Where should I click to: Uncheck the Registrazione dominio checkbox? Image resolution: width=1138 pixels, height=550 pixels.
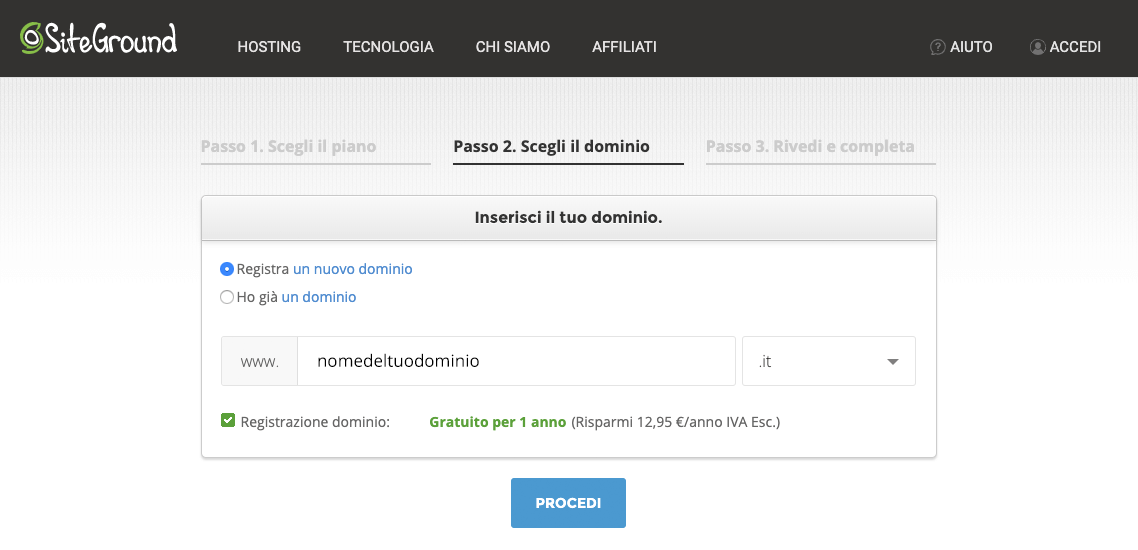coord(228,420)
